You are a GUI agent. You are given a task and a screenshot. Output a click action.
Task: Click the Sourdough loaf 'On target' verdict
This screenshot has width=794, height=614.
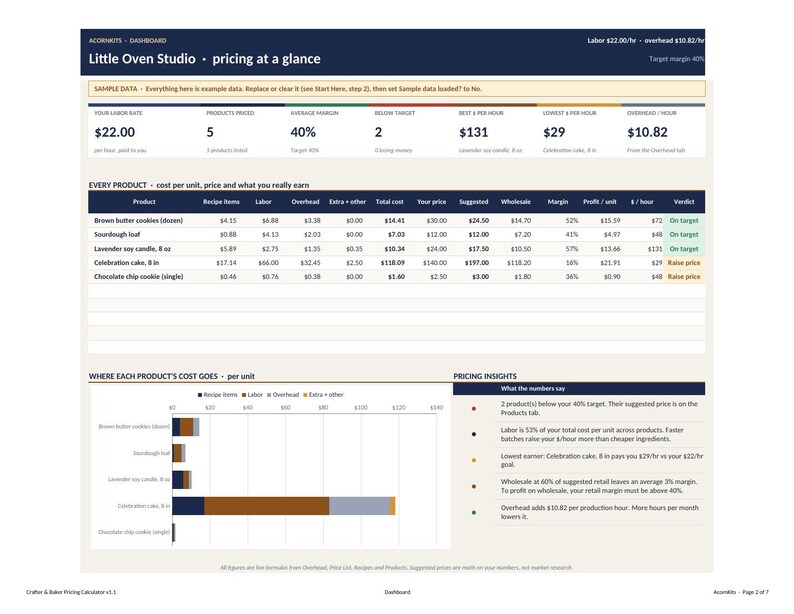[x=684, y=234]
